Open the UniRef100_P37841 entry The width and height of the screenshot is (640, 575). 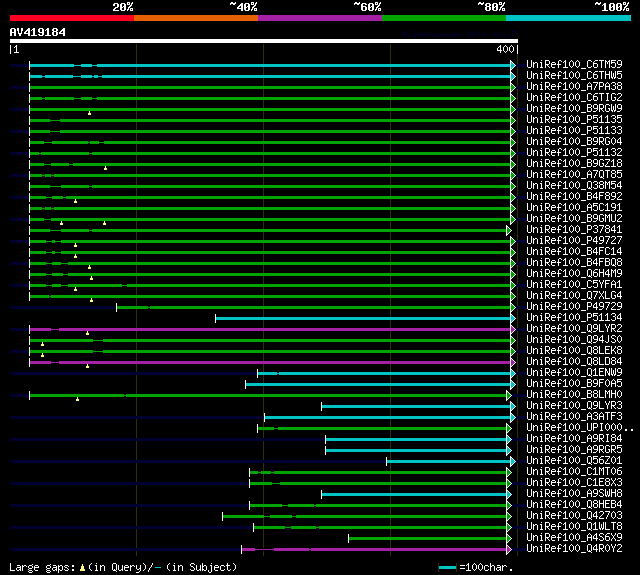tap(574, 229)
